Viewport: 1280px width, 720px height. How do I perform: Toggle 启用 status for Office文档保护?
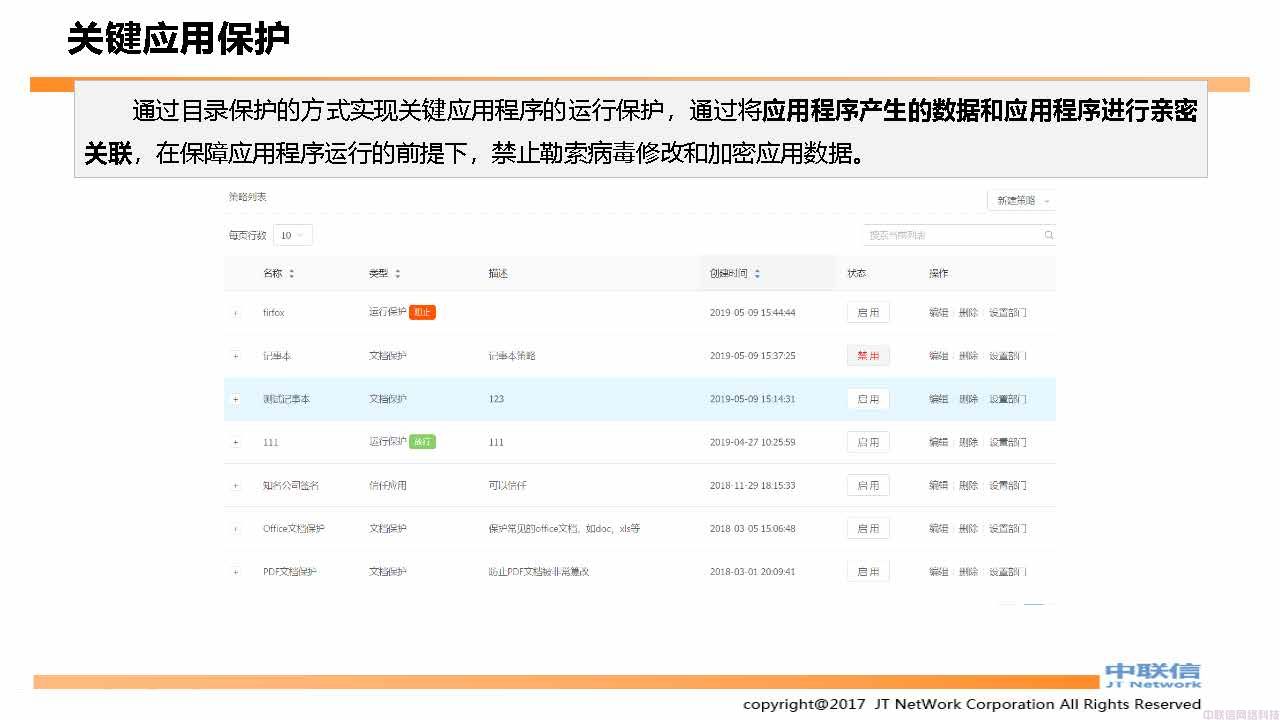(868, 528)
